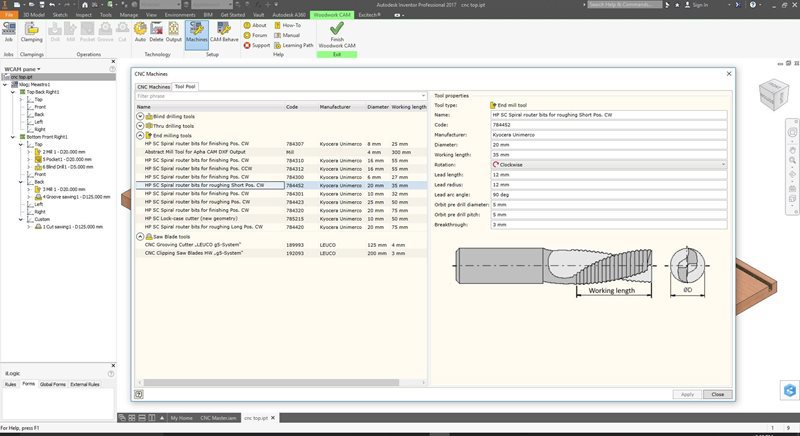
Task: Click the Undo arrow in title bar
Action: tap(52, 5)
